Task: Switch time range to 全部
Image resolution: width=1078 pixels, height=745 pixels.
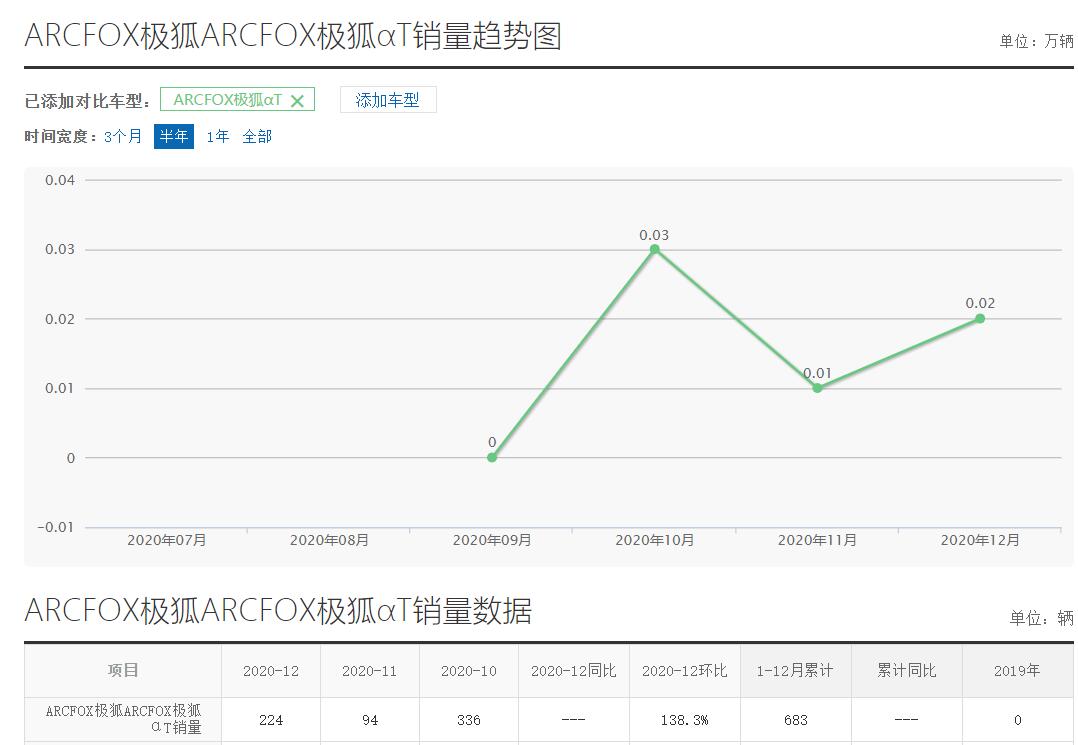Action: coord(257,136)
